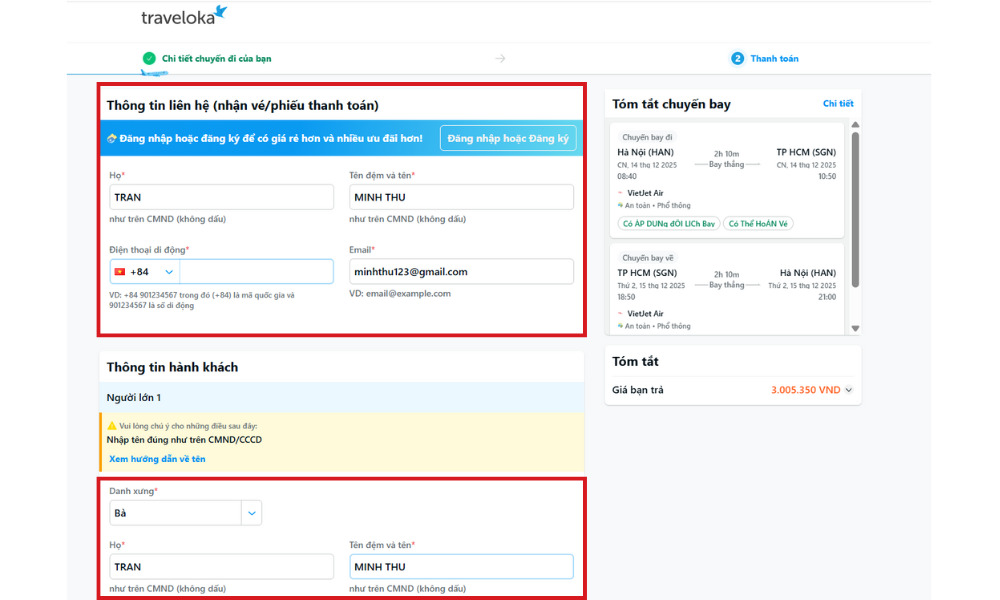Click the contact Họ surname field
The width and height of the screenshot is (1000, 600).
tap(221, 197)
